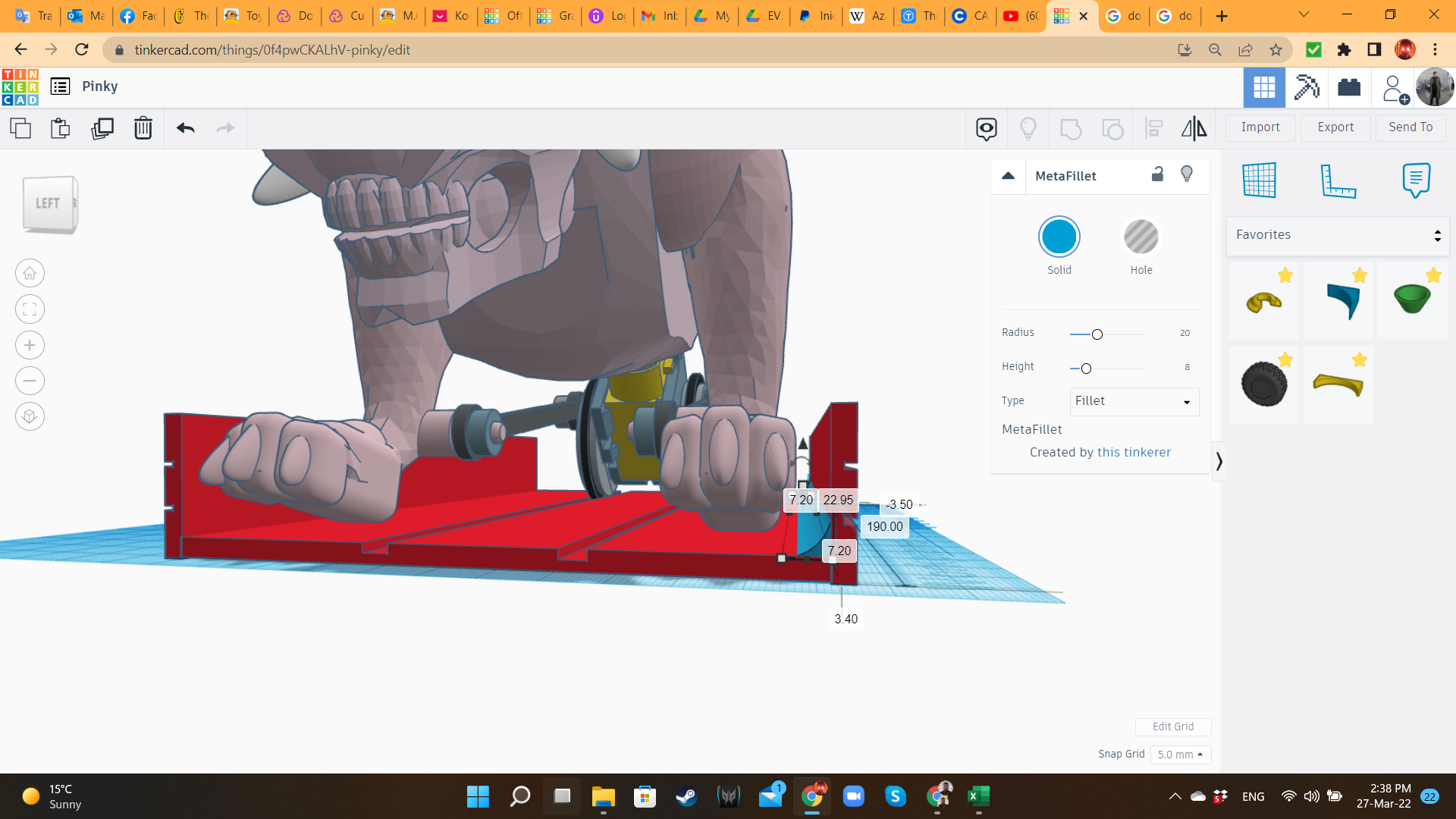Open the Notes tool
This screenshot has width=1456, height=819.
coord(1416,180)
